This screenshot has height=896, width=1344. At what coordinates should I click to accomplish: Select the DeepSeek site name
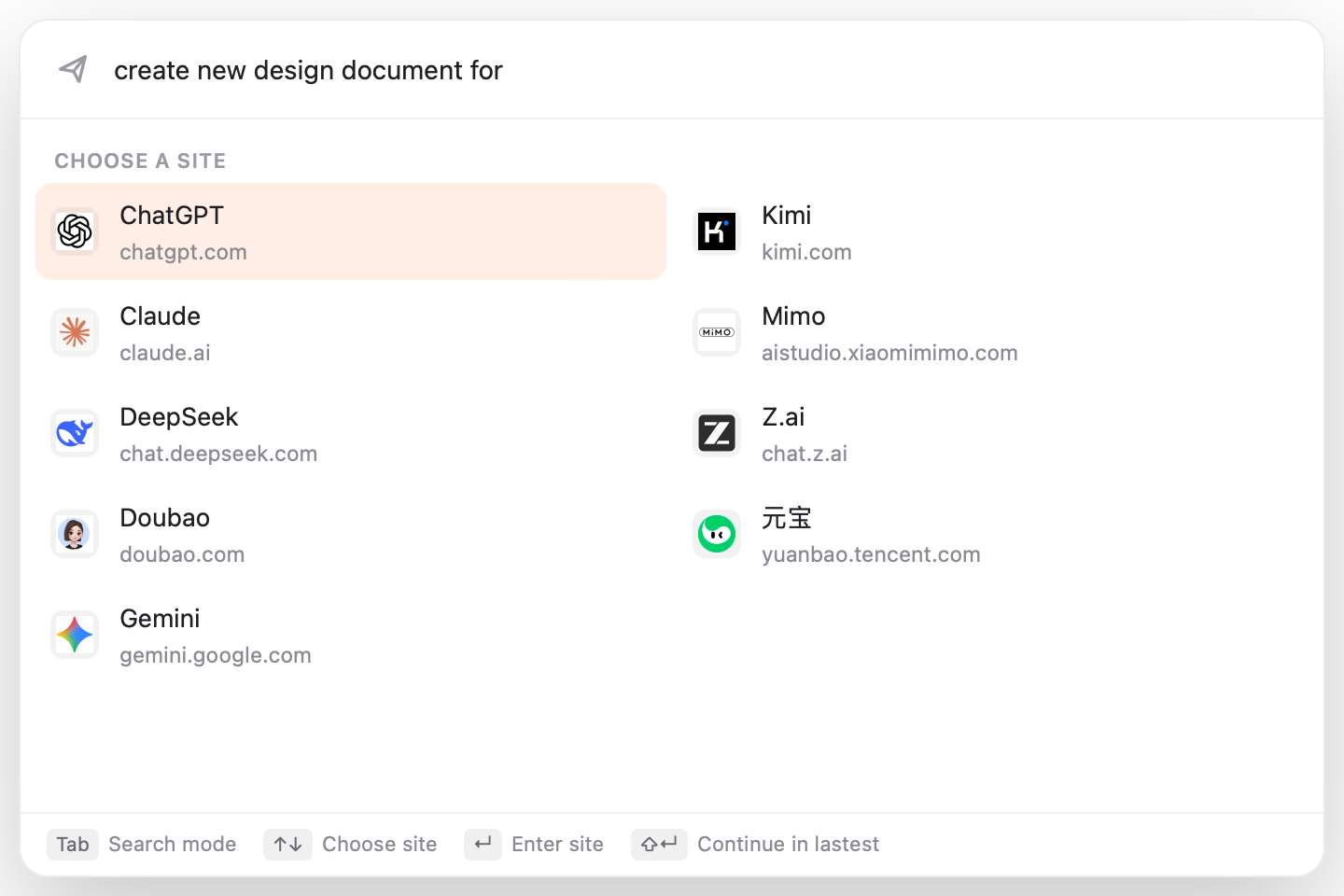tap(179, 417)
